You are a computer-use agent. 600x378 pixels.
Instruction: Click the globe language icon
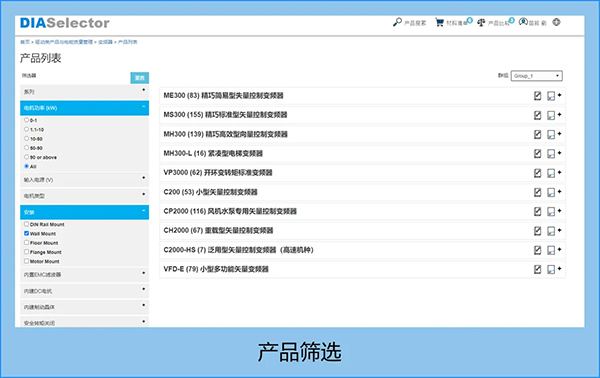pyautogui.click(x=556, y=22)
